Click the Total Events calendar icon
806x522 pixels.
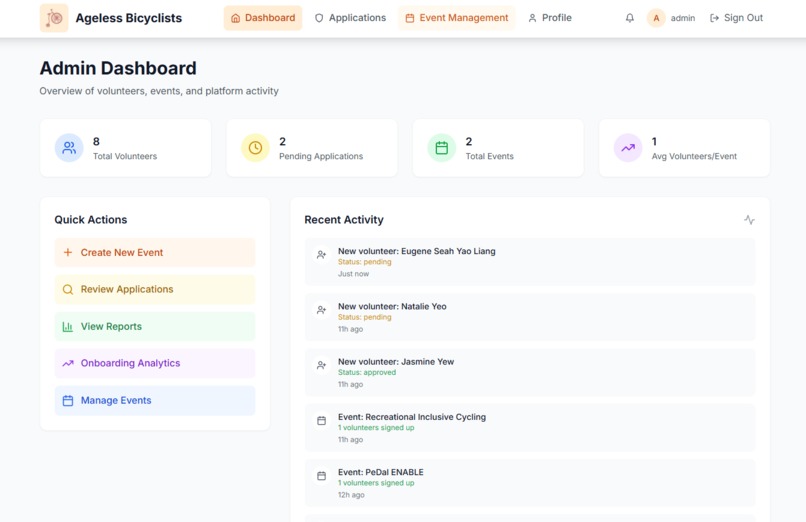(x=442, y=148)
